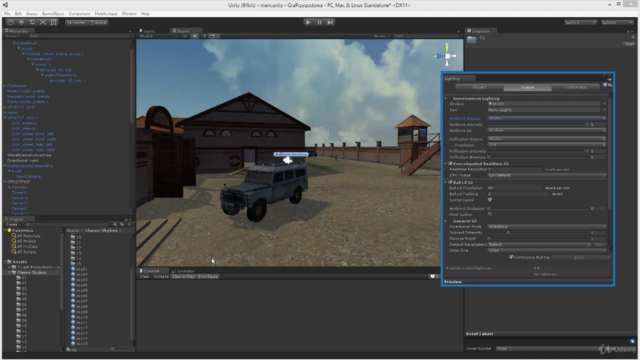Click the Build button in Lighting

coord(579,258)
